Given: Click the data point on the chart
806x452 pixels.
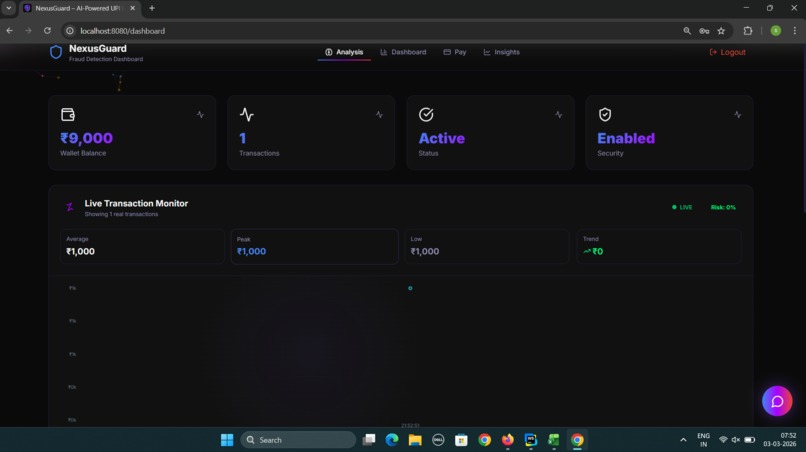Looking at the screenshot, I should 410,288.
